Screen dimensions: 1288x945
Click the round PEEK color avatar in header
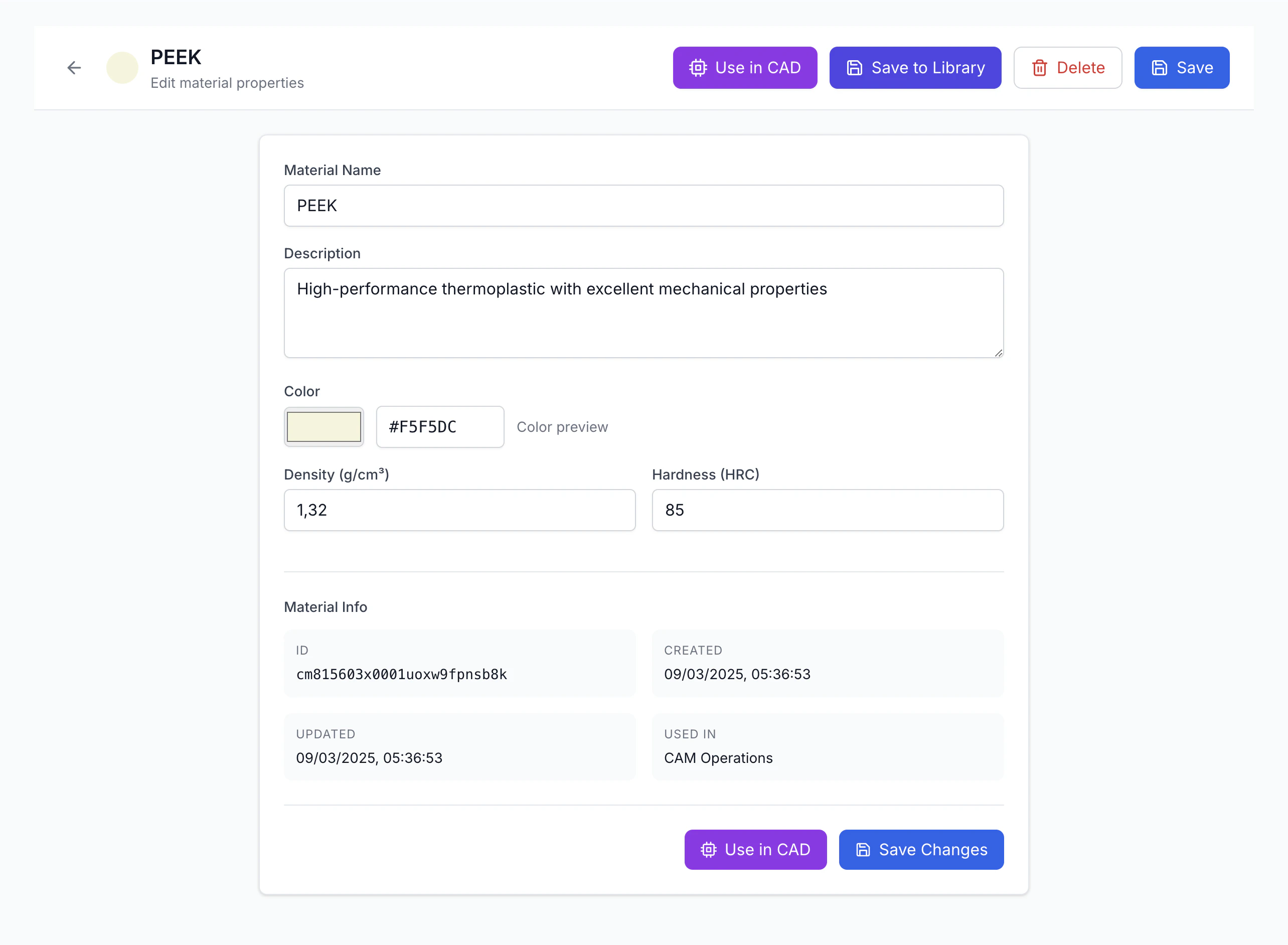pyautogui.click(x=122, y=68)
